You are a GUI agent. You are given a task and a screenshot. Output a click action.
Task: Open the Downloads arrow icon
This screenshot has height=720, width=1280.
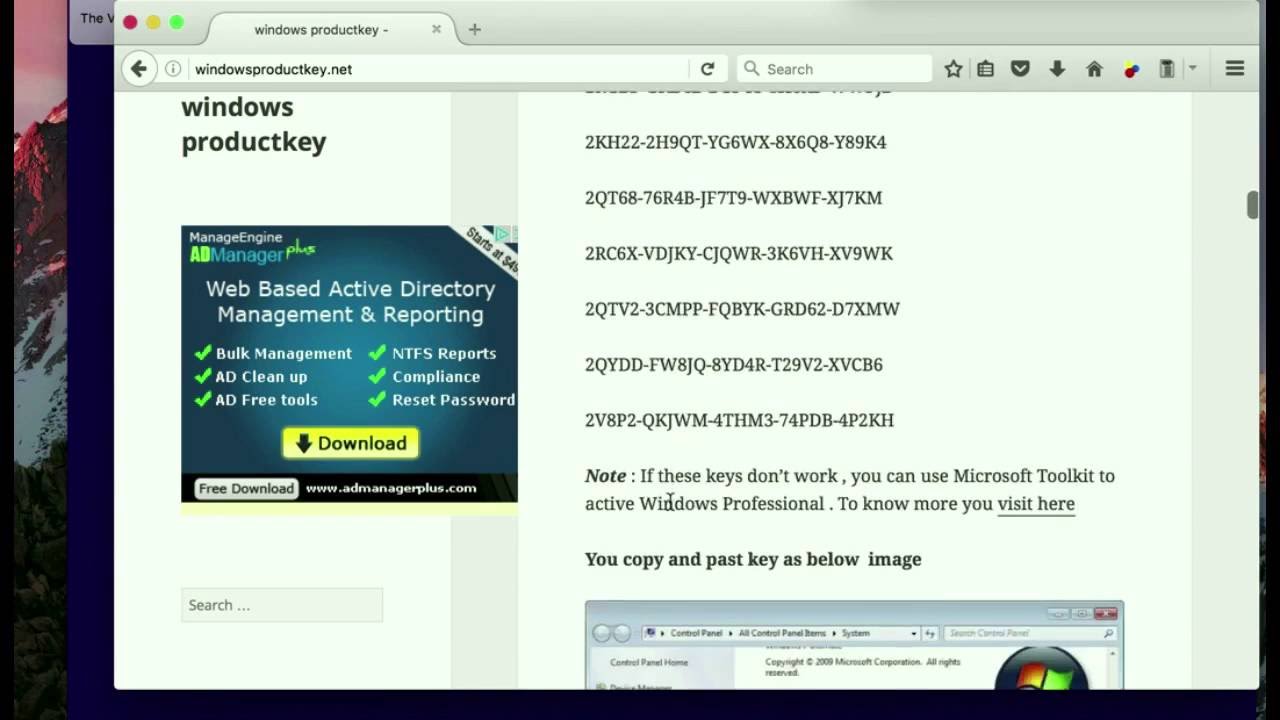pyautogui.click(x=1057, y=69)
